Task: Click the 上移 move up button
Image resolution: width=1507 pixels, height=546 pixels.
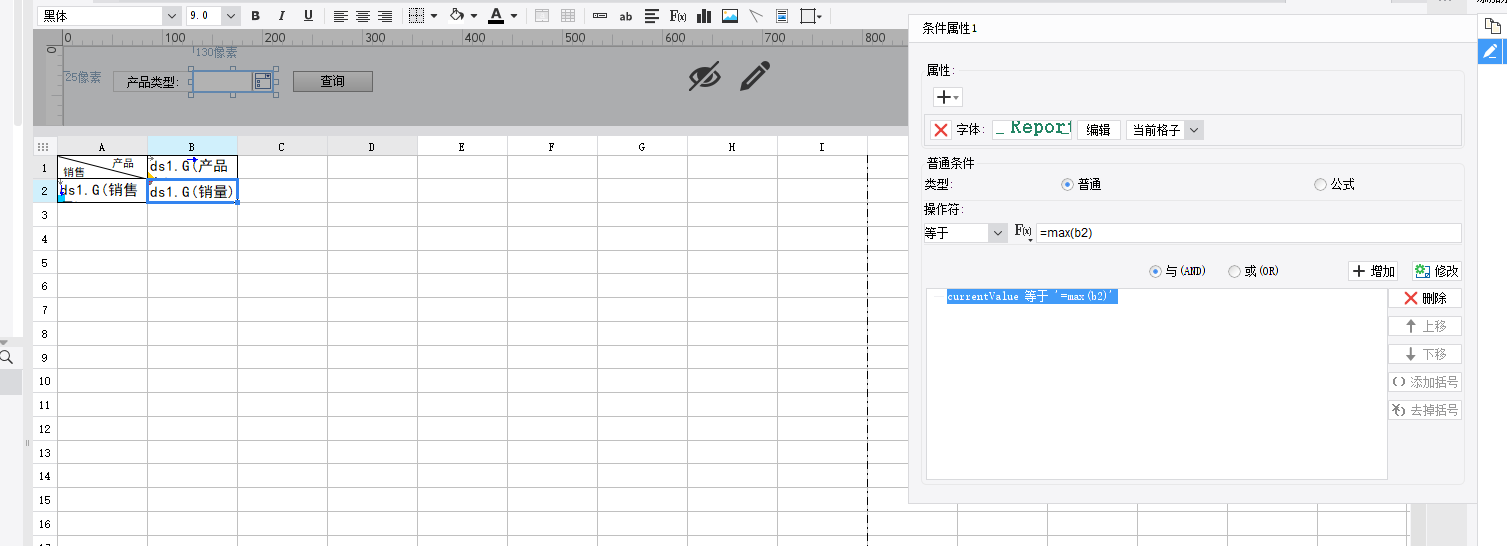Action: pos(1425,326)
